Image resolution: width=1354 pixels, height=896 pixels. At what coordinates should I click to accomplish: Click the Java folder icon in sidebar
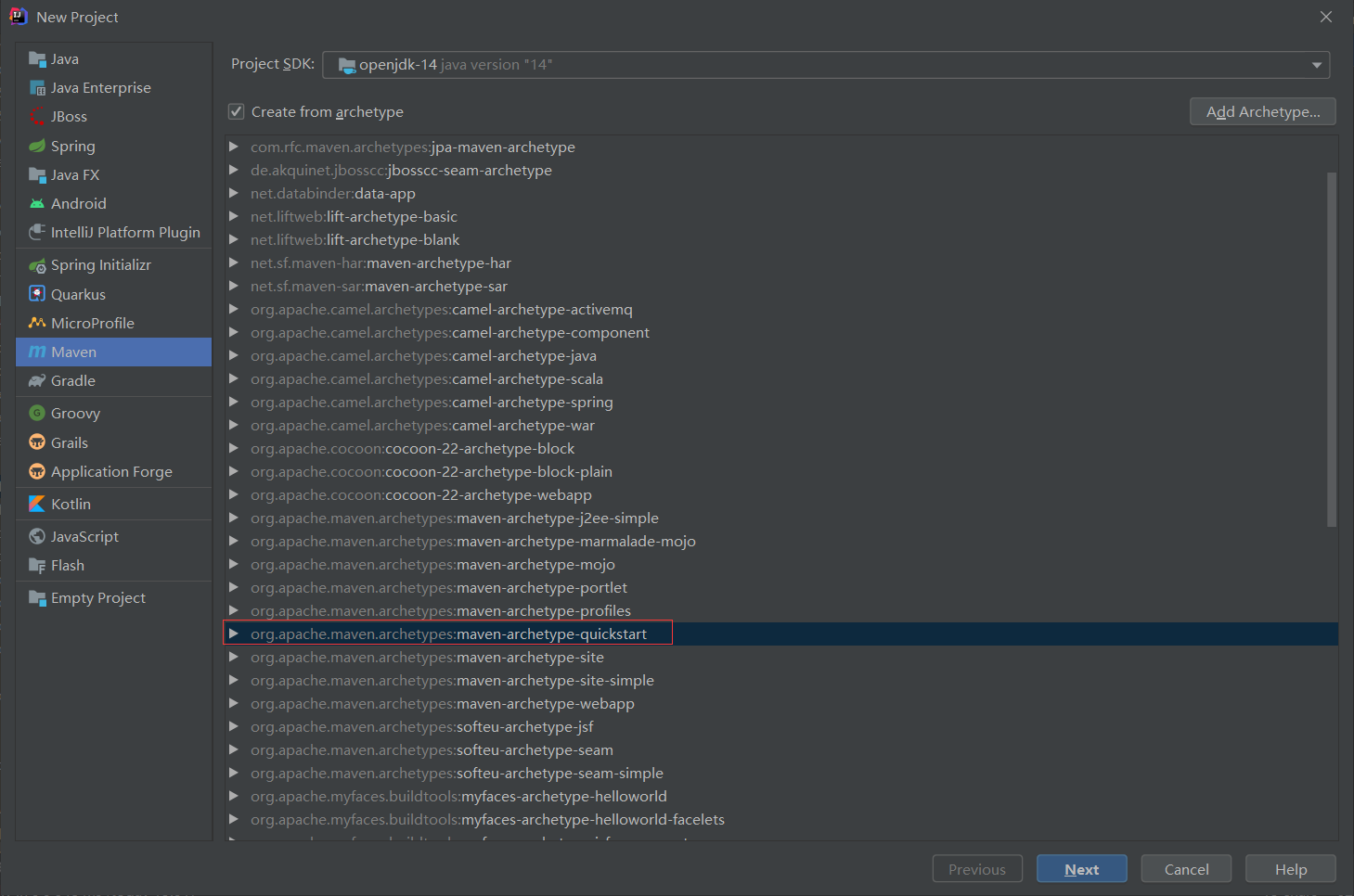tap(37, 59)
